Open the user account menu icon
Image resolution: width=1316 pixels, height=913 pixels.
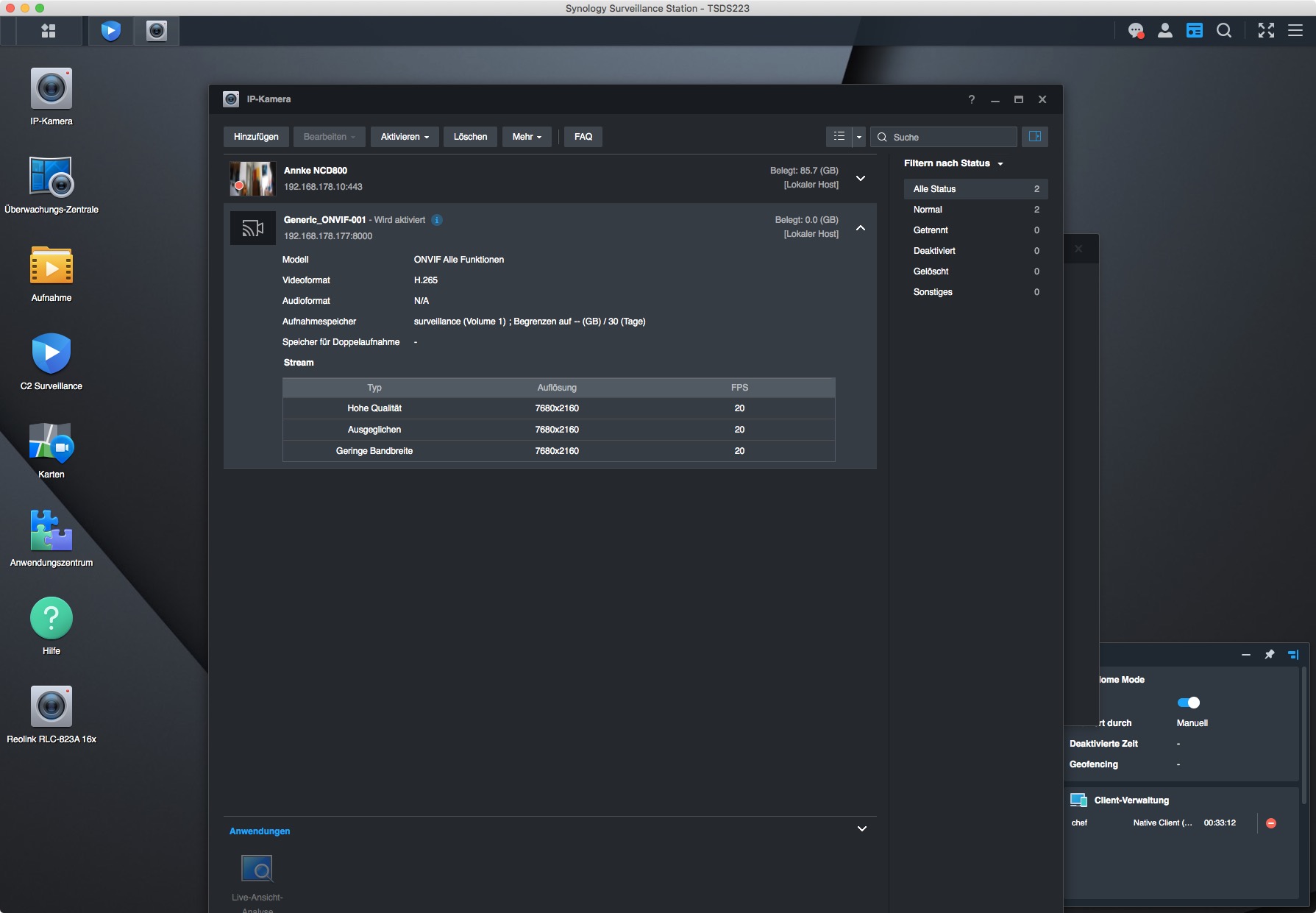(1165, 31)
